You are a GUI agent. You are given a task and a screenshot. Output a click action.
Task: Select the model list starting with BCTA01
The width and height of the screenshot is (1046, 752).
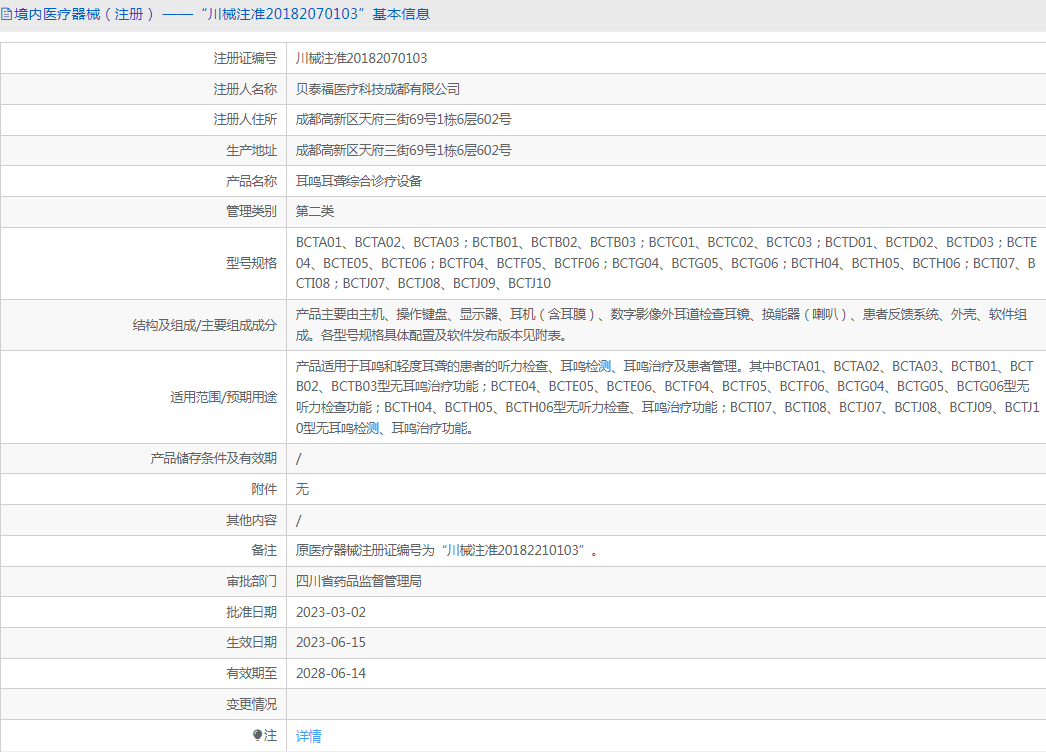tap(666, 263)
